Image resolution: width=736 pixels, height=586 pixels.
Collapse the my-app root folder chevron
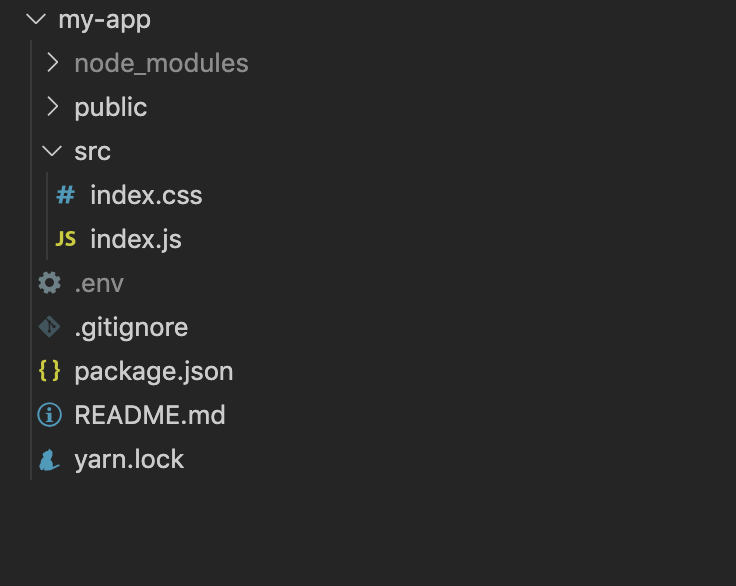[36, 19]
